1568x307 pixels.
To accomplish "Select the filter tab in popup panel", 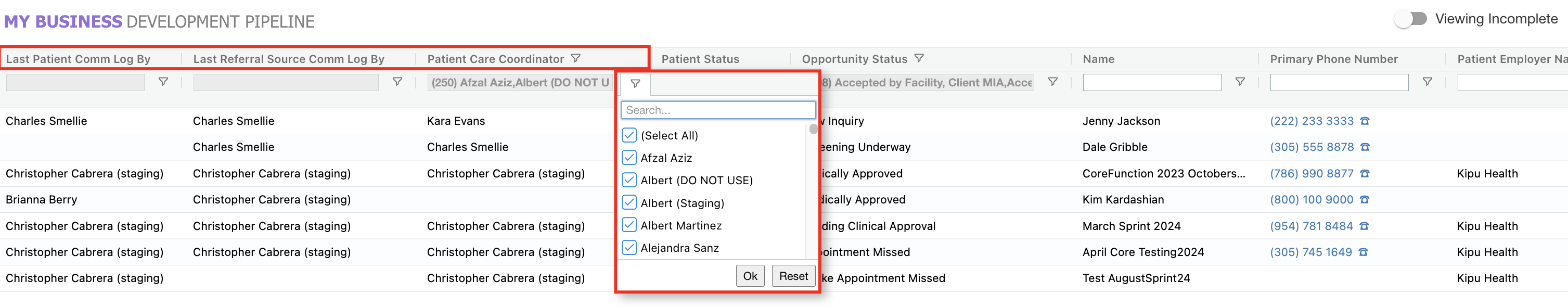I will (635, 84).
